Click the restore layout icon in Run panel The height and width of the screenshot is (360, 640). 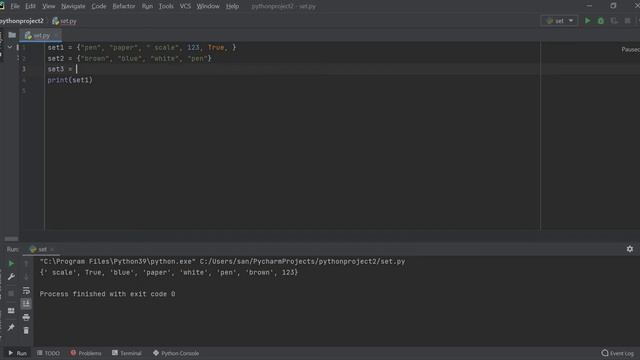[11, 311]
